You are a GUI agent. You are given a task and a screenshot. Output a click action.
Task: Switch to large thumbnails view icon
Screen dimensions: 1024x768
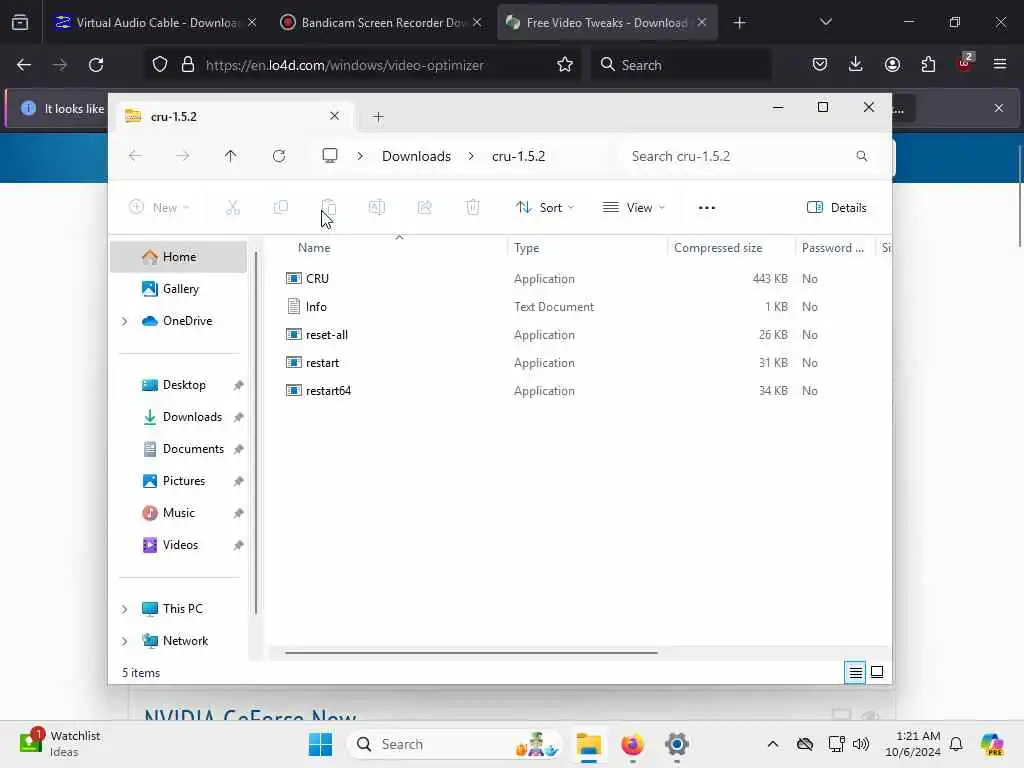coord(877,672)
